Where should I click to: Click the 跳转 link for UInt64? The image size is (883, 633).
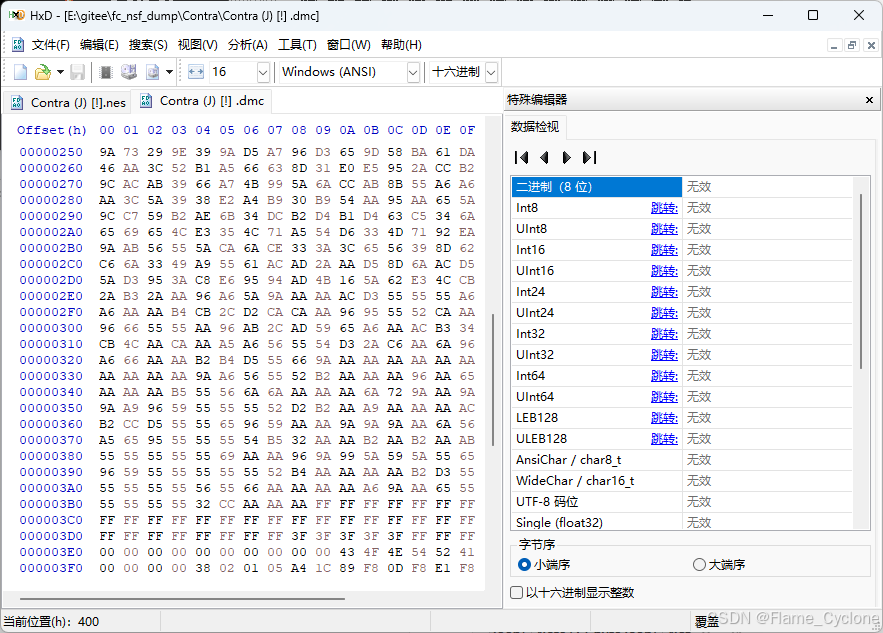[x=665, y=397]
